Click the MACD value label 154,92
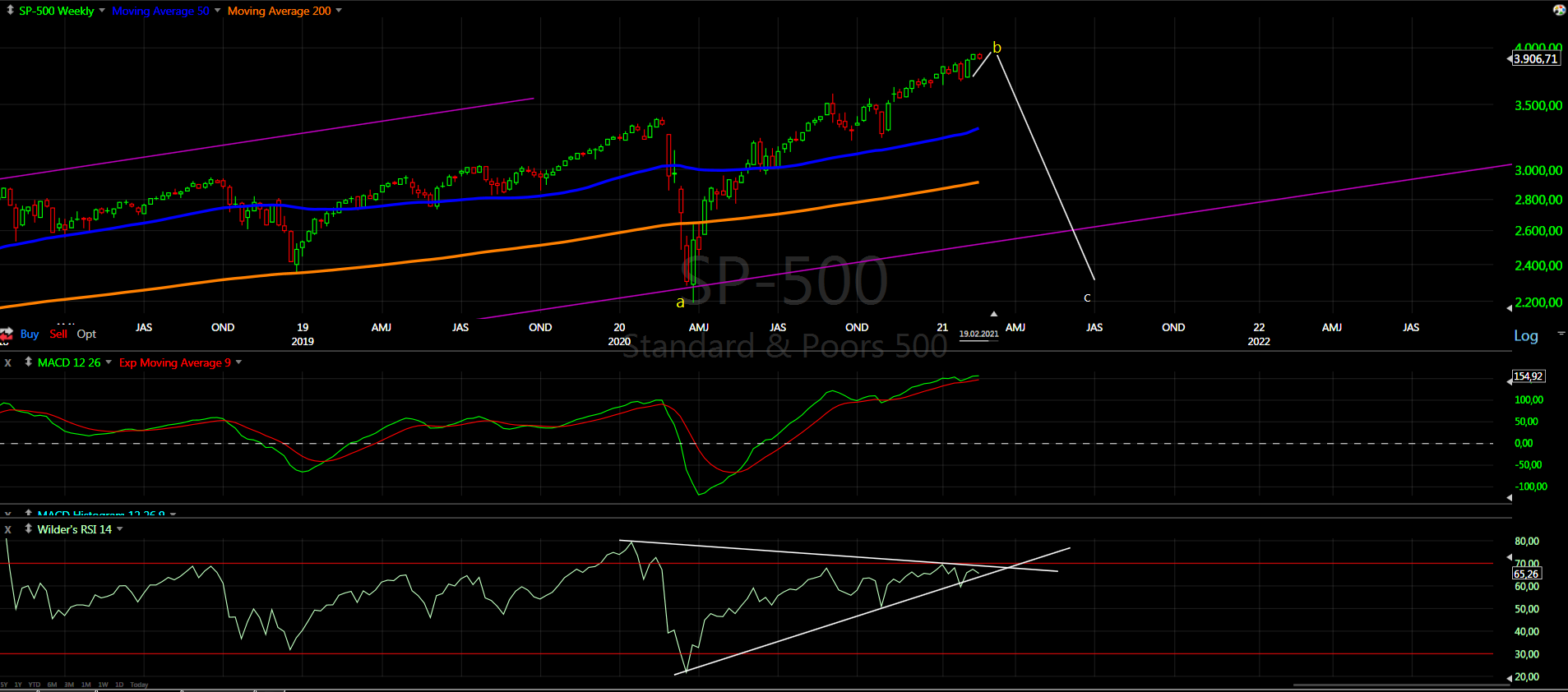The height and width of the screenshot is (692, 1568). pyautogui.click(x=1529, y=376)
